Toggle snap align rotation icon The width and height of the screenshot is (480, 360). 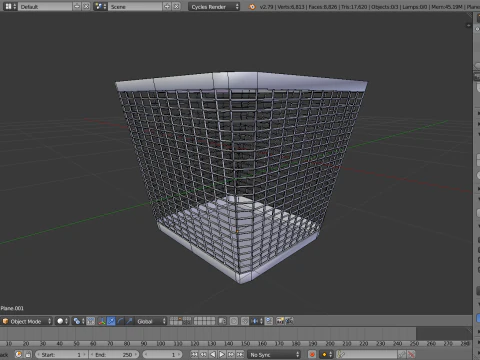pos(269,321)
